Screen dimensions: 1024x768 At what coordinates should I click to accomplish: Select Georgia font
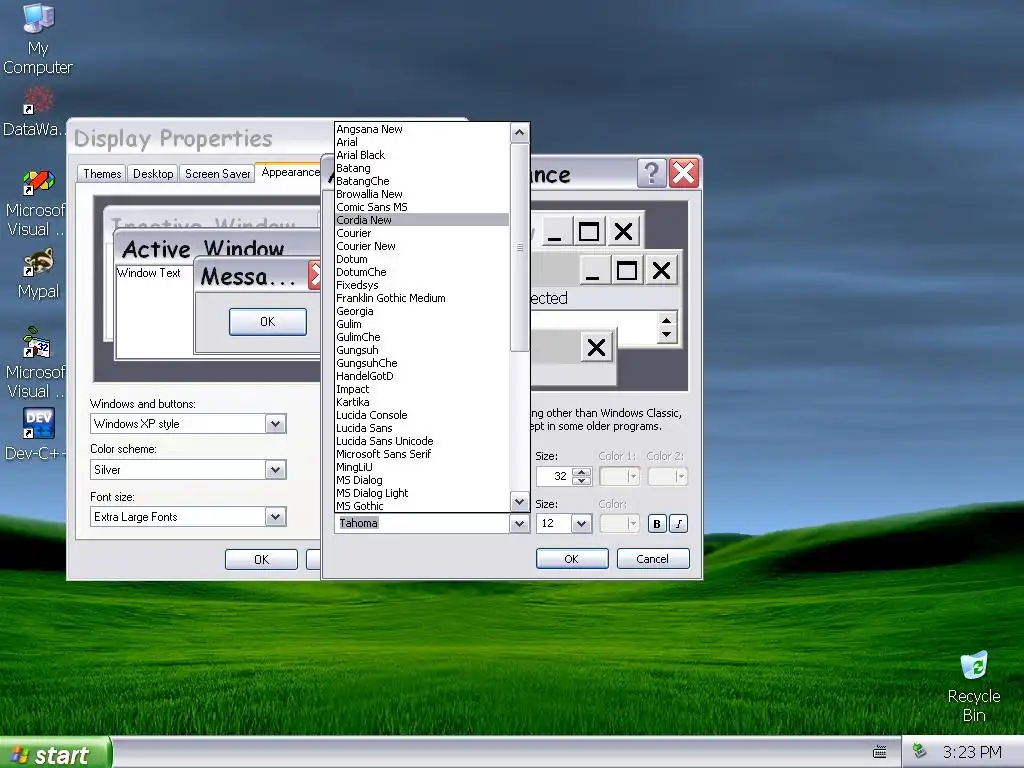pyautogui.click(x=422, y=312)
